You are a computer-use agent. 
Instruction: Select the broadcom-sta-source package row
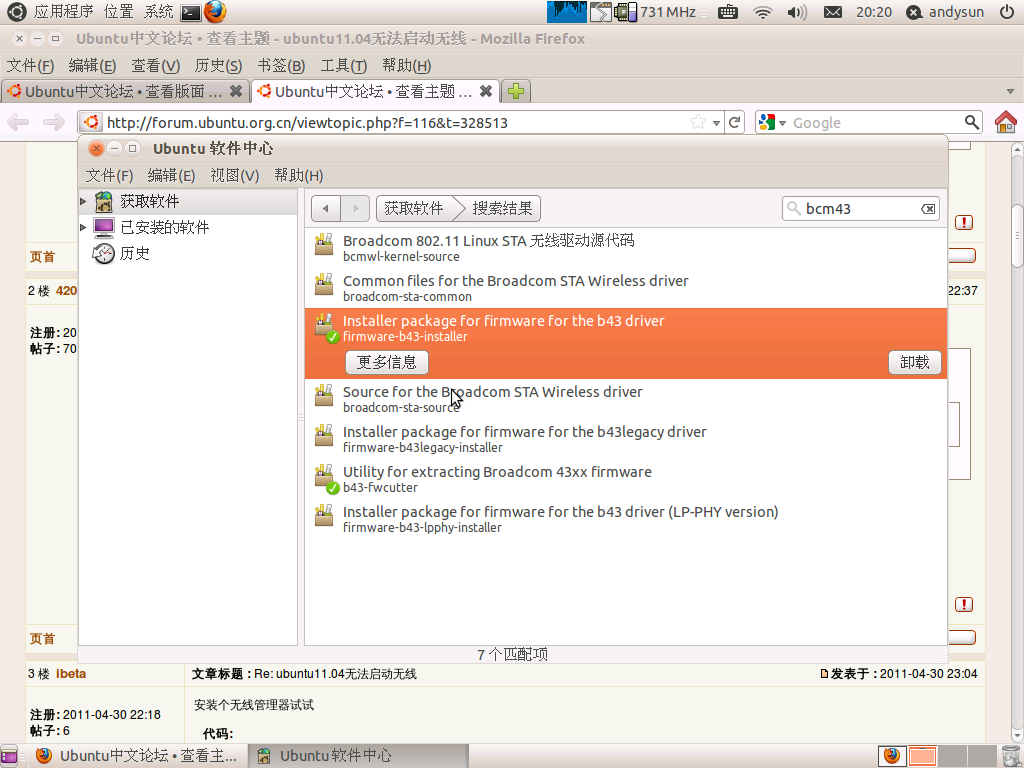(x=626, y=399)
